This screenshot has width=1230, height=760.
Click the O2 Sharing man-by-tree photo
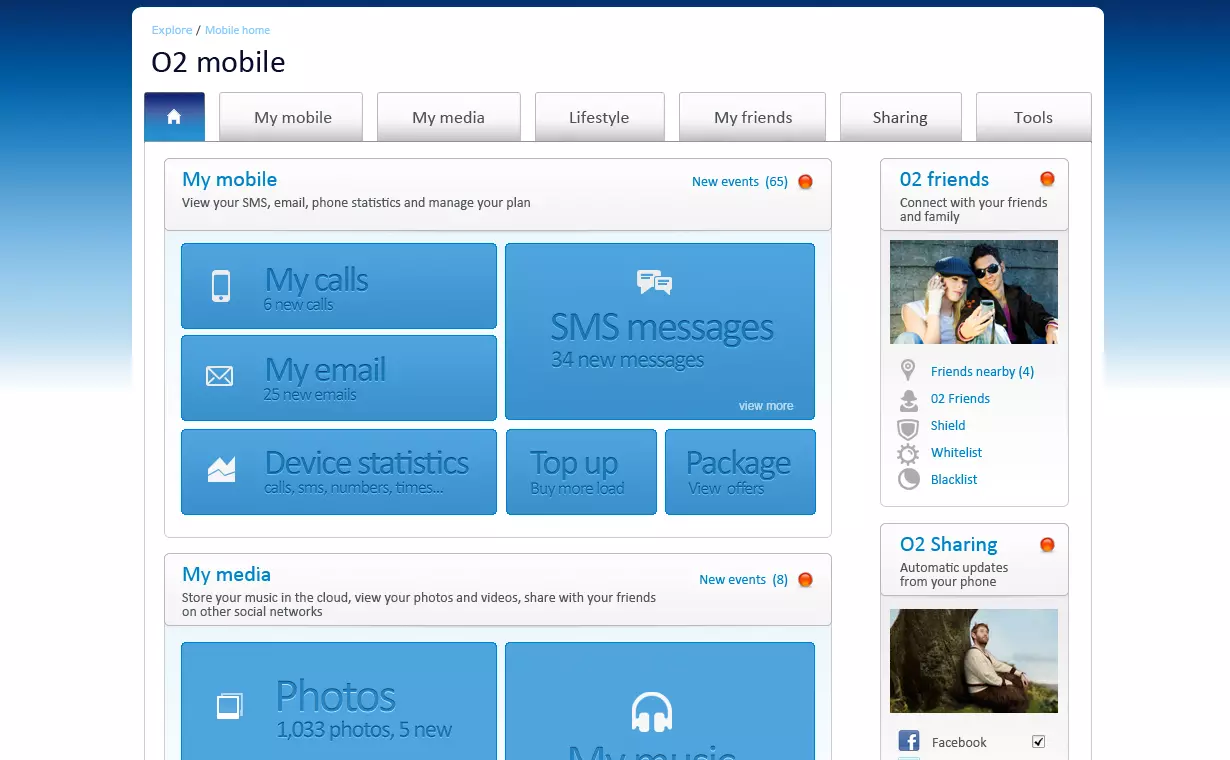(x=974, y=661)
